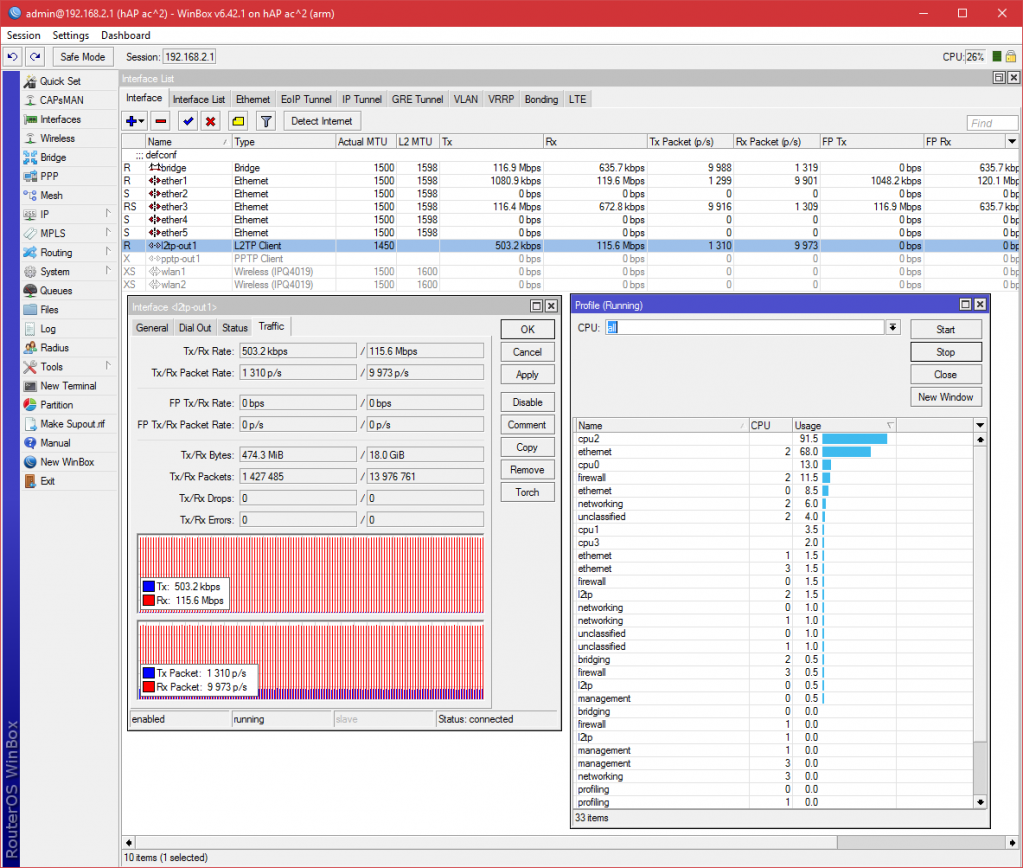Click the Torch button
The image size is (1023, 868).
click(527, 492)
